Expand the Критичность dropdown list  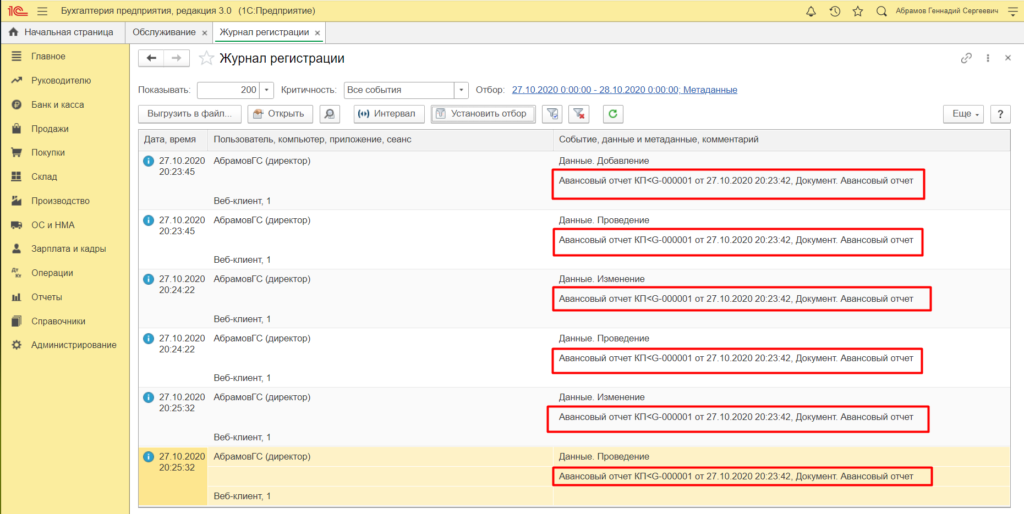coord(463,90)
